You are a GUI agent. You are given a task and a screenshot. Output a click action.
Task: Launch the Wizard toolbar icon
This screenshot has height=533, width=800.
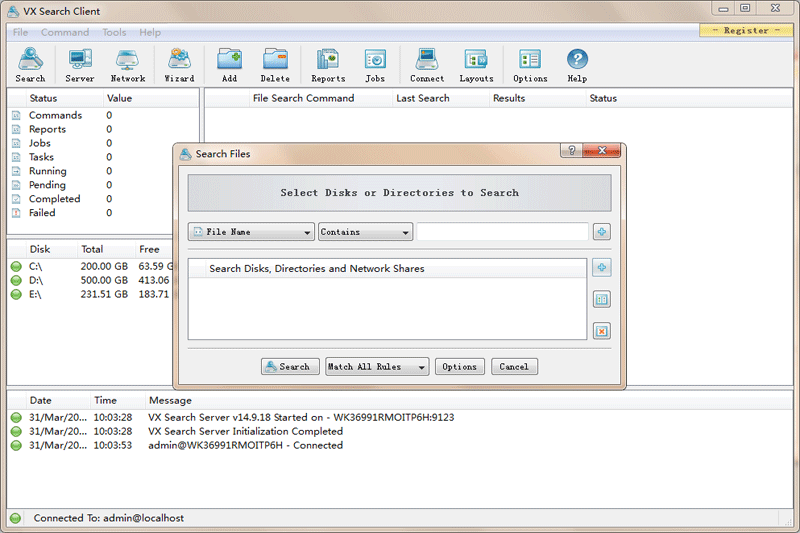(179, 65)
